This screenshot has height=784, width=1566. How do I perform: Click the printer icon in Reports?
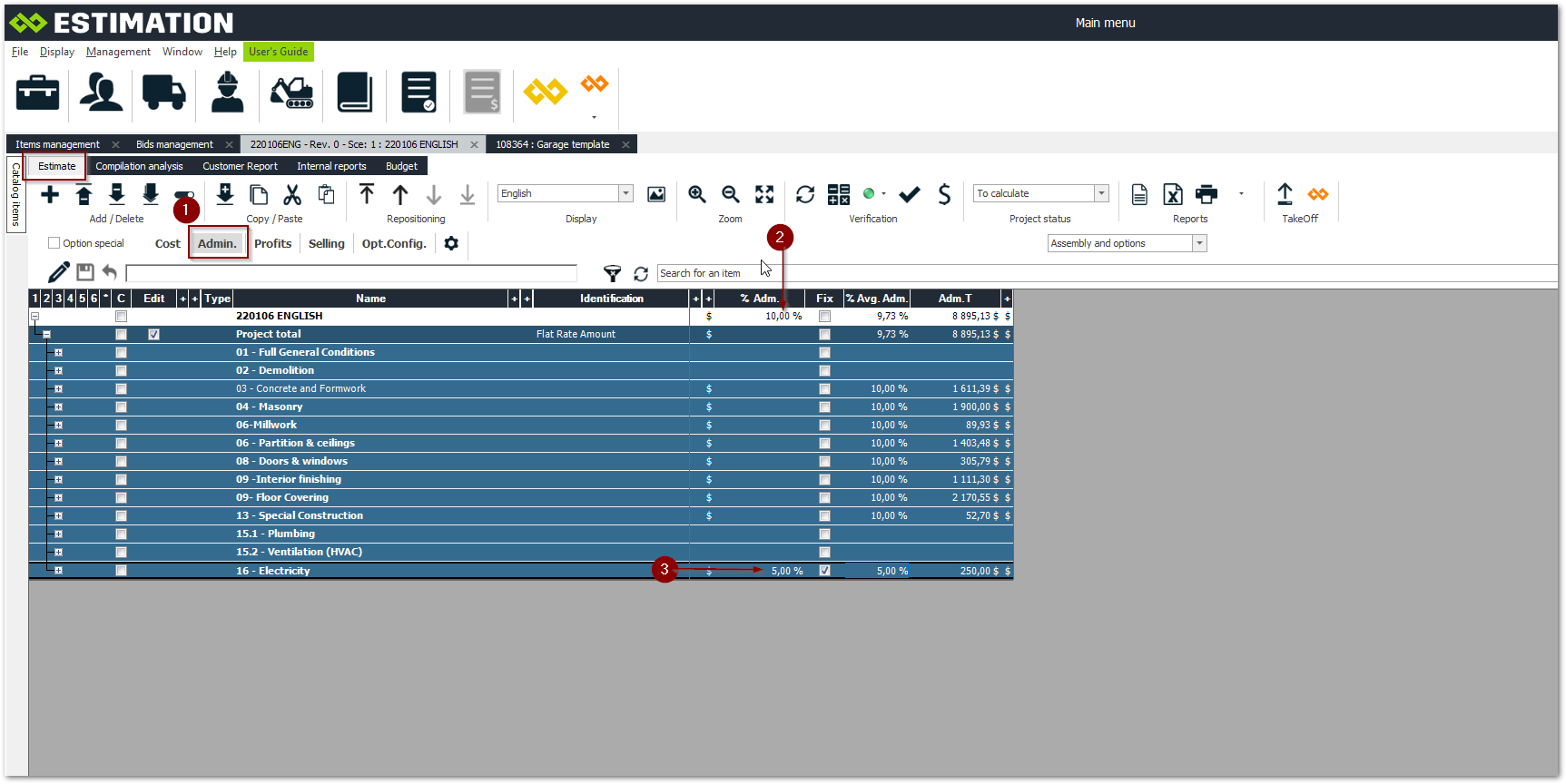(1207, 194)
